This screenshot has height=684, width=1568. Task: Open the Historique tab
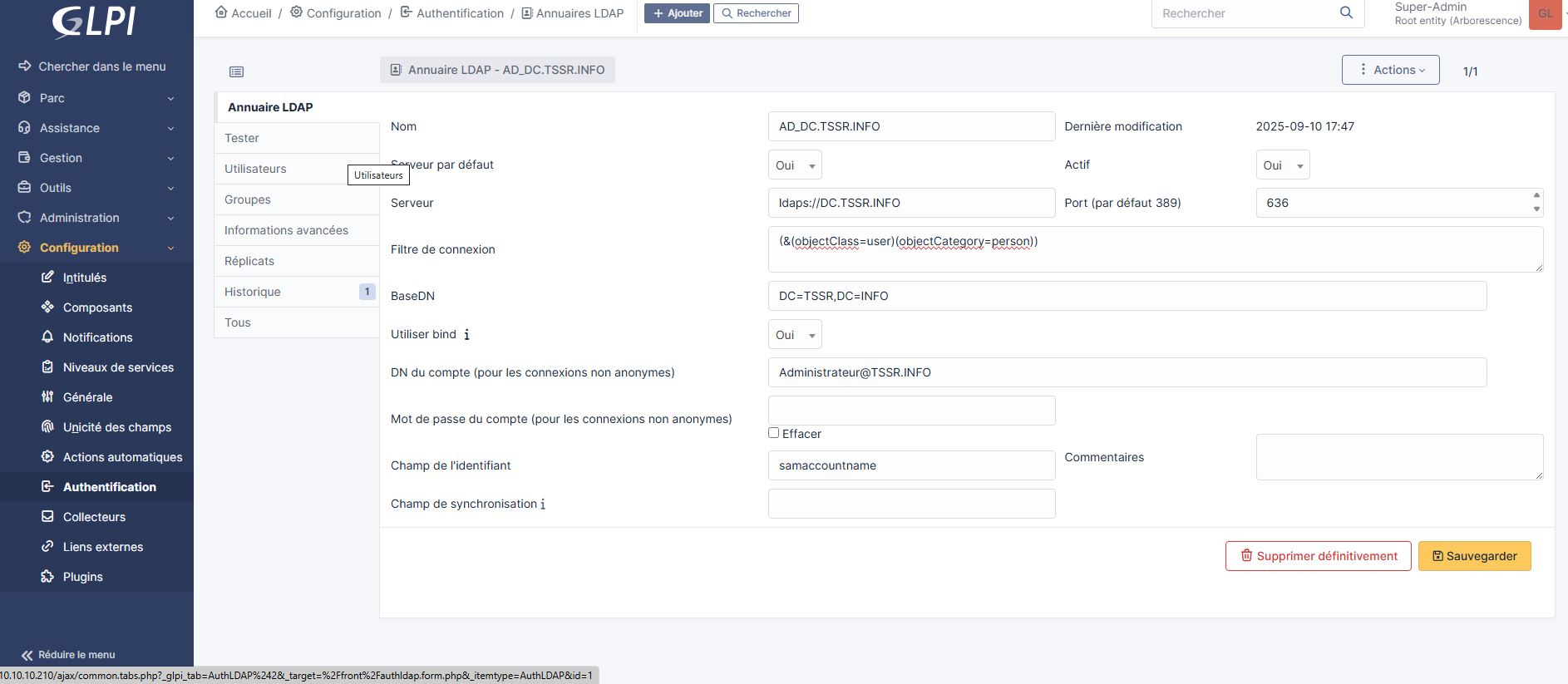click(x=253, y=292)
